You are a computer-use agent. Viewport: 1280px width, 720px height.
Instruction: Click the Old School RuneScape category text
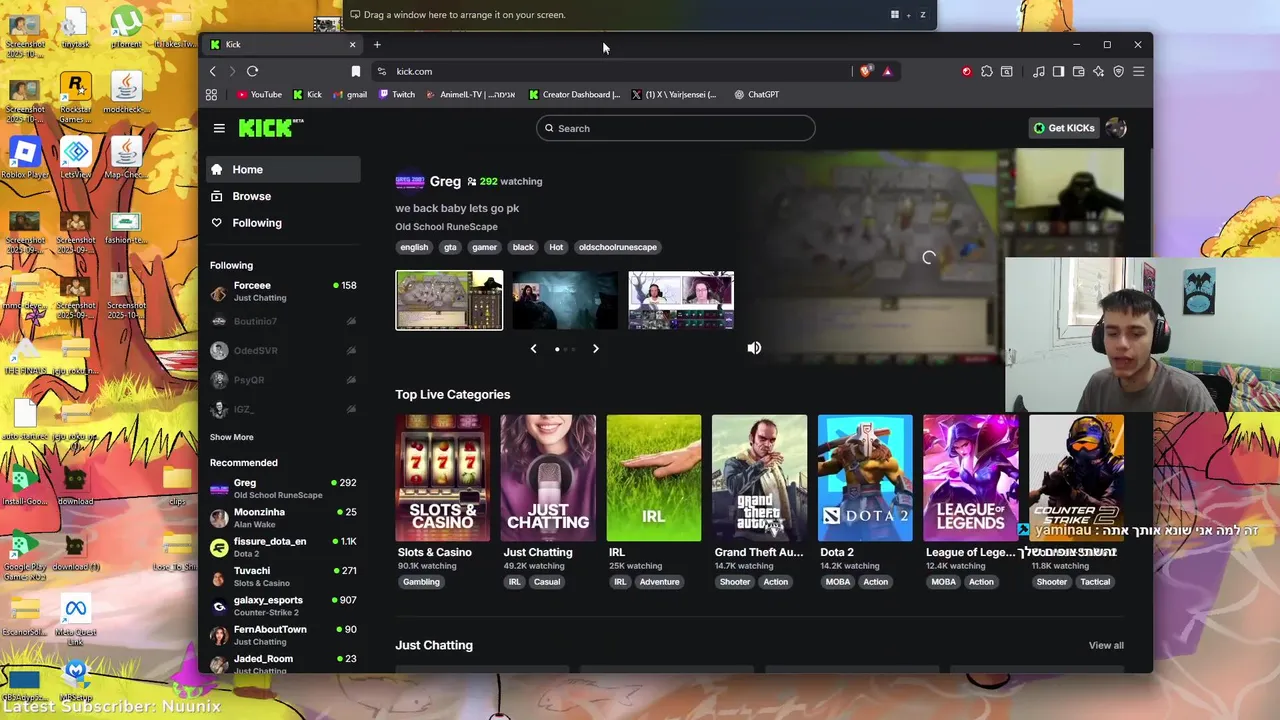coord(446,227)
